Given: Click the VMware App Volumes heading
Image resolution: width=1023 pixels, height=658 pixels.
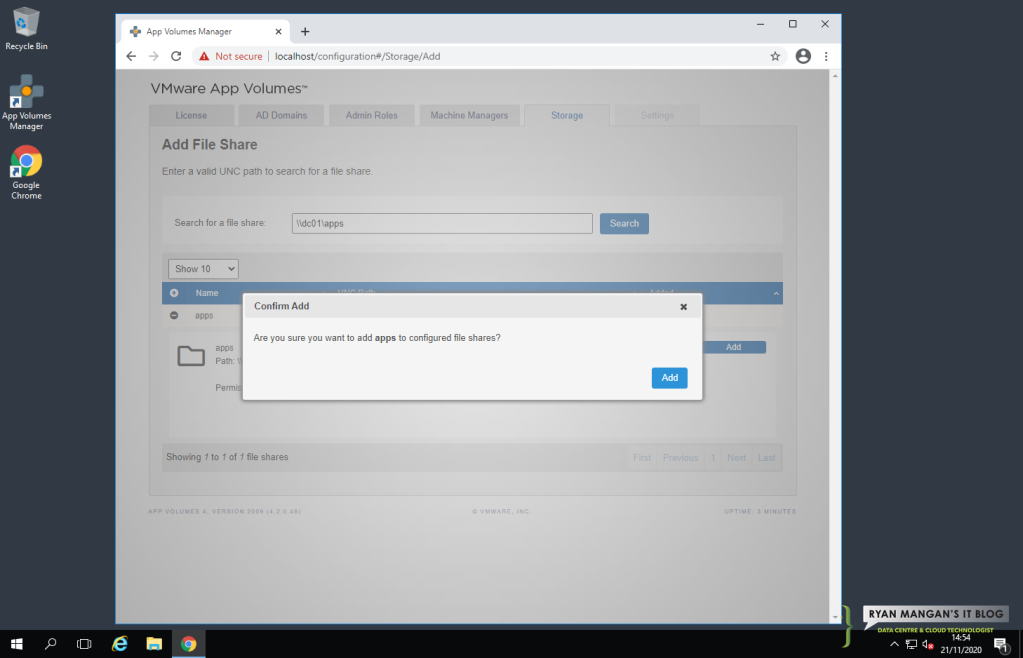Looking at the screenshot, I should point(229,89).
